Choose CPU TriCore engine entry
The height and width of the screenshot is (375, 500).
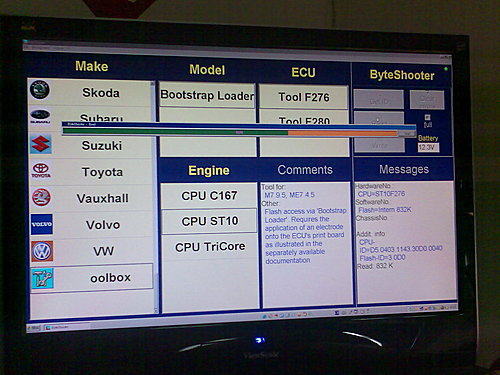click(210, 247)
